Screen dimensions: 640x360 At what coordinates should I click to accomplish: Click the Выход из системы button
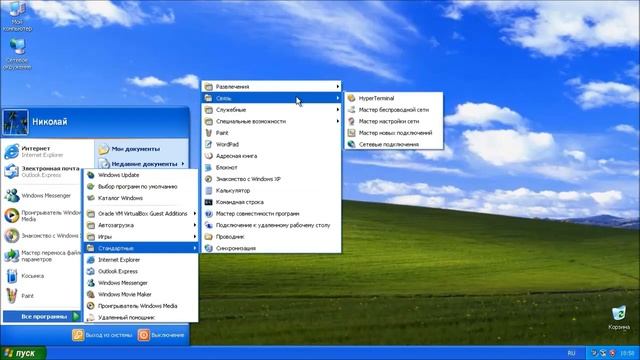(102, 335)
